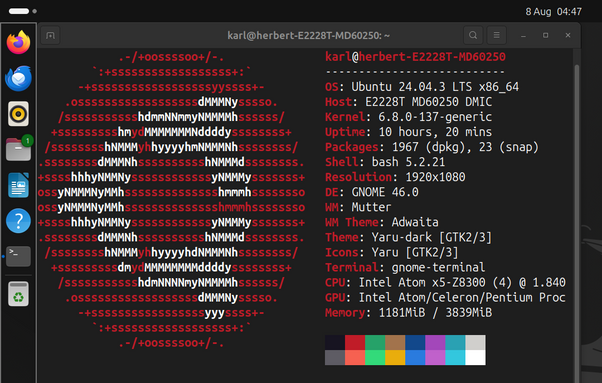Click the Kernel value 6.8.0-137-generic

click(x=435, y=117)
